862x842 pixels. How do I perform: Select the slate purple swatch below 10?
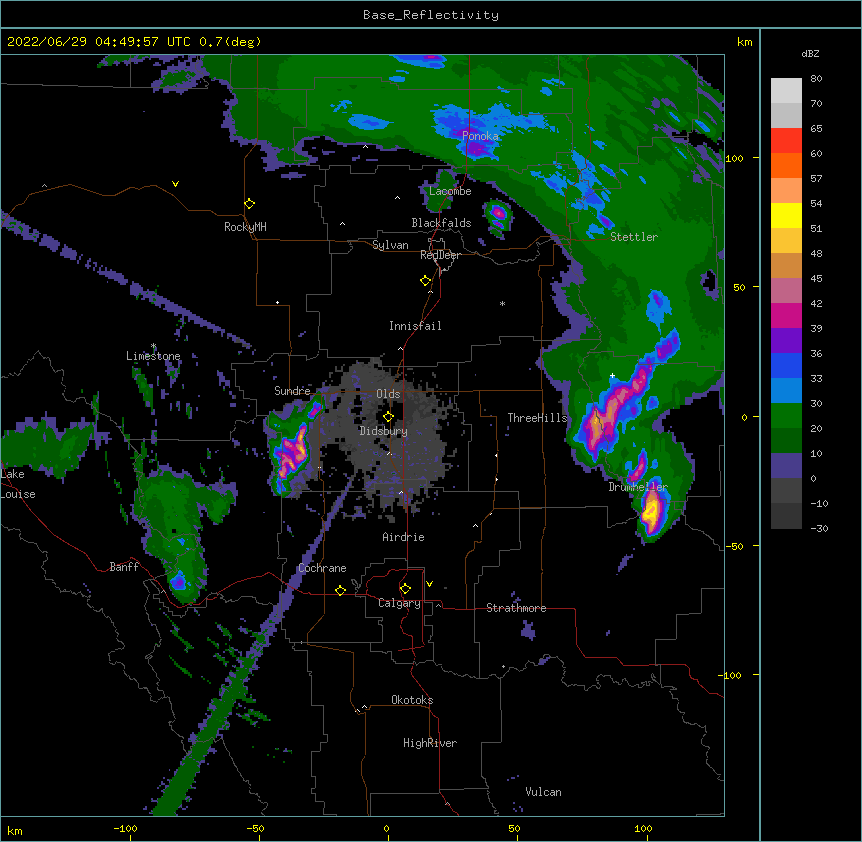pyautogui.click(x=786, y=466)
